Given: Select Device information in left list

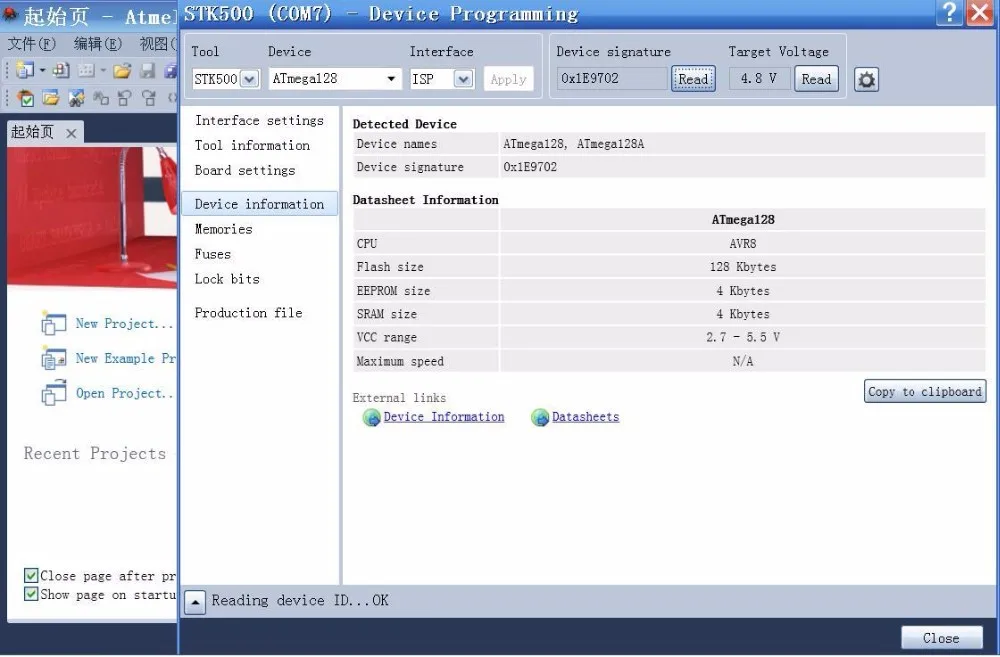Looking at the screenshot, I should click(260, 203).
